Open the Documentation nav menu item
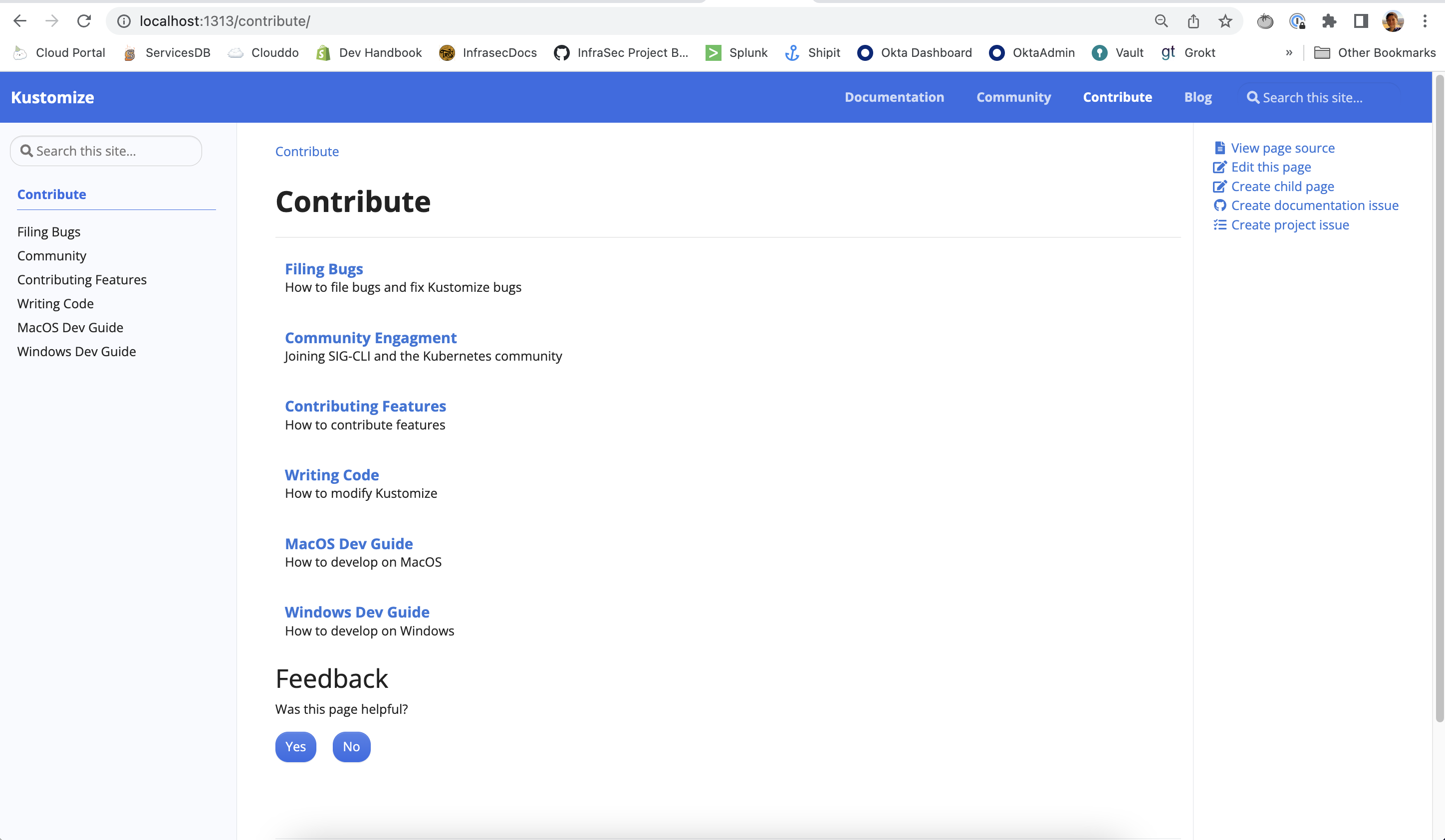 [894, 97]
